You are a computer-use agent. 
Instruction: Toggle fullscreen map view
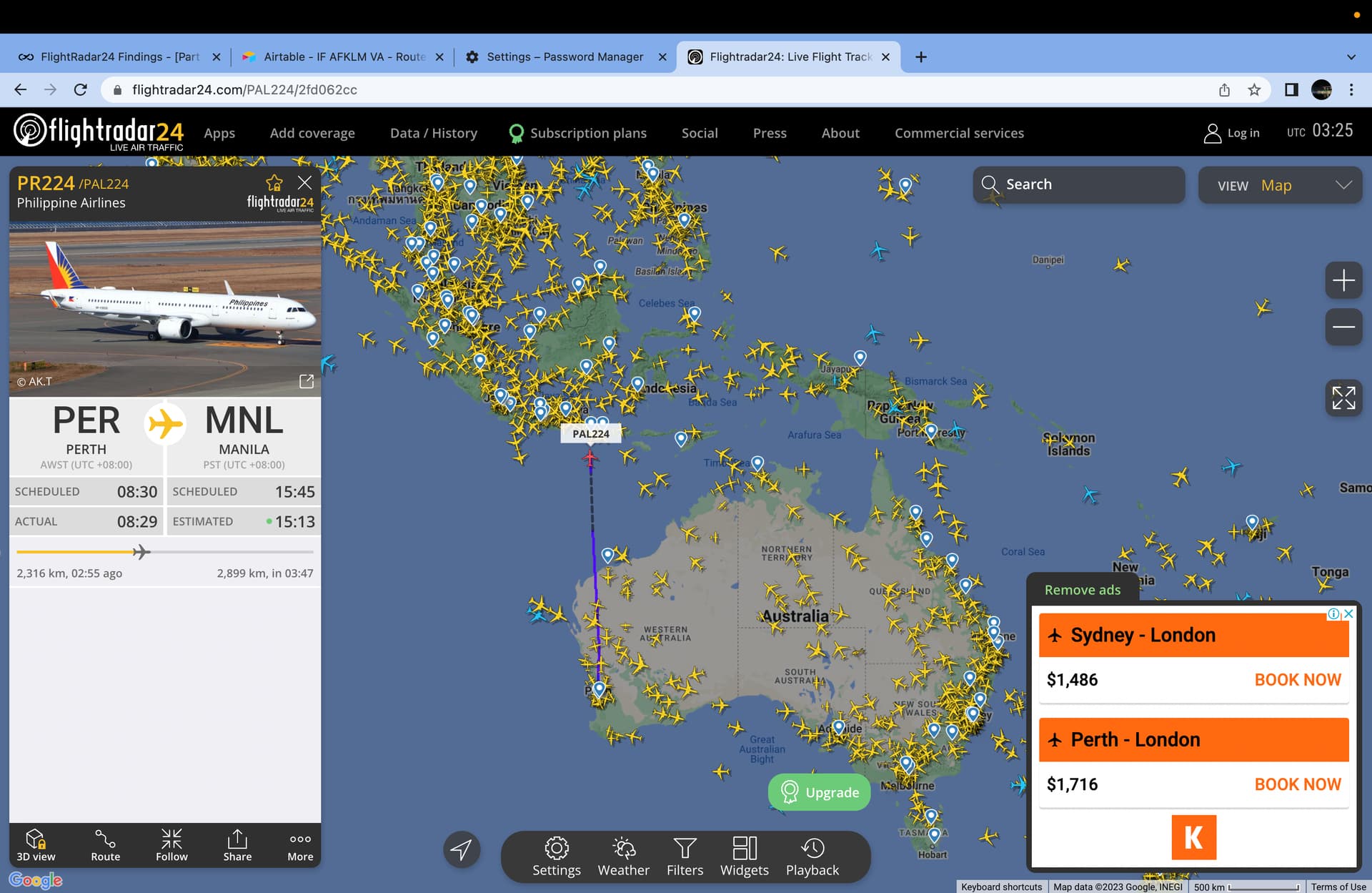click(1343, 398)
